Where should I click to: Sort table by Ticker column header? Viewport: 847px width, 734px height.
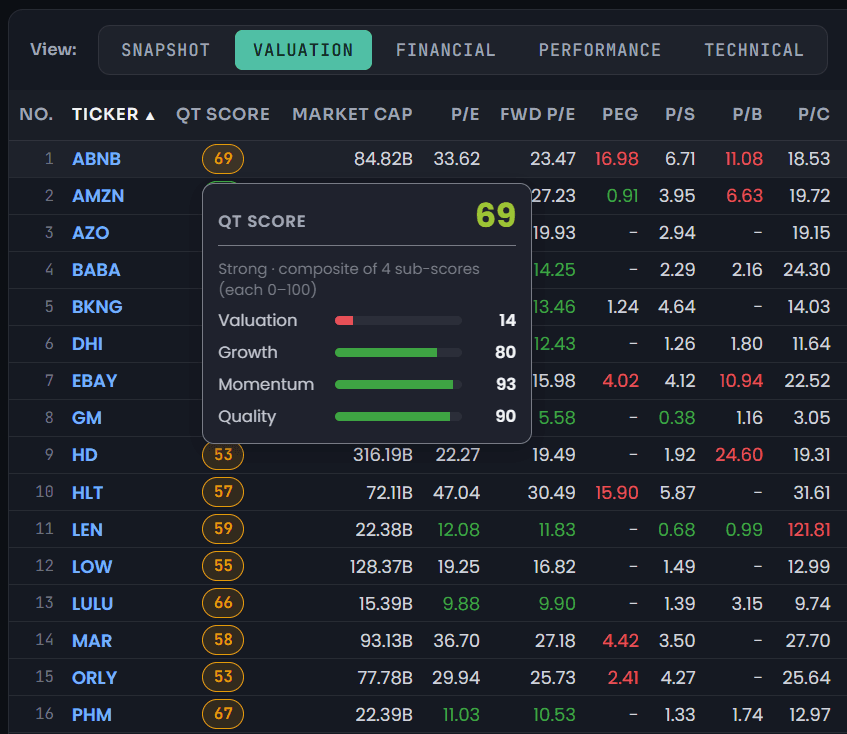click(113, 115)
